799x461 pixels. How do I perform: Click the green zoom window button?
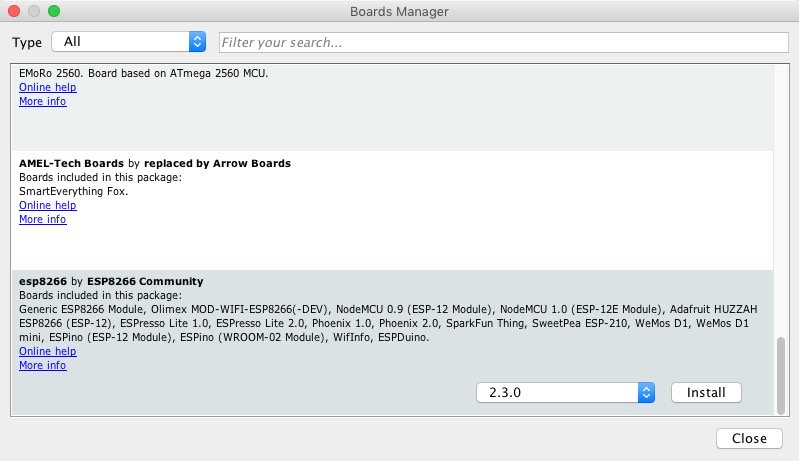pos(54,11)
